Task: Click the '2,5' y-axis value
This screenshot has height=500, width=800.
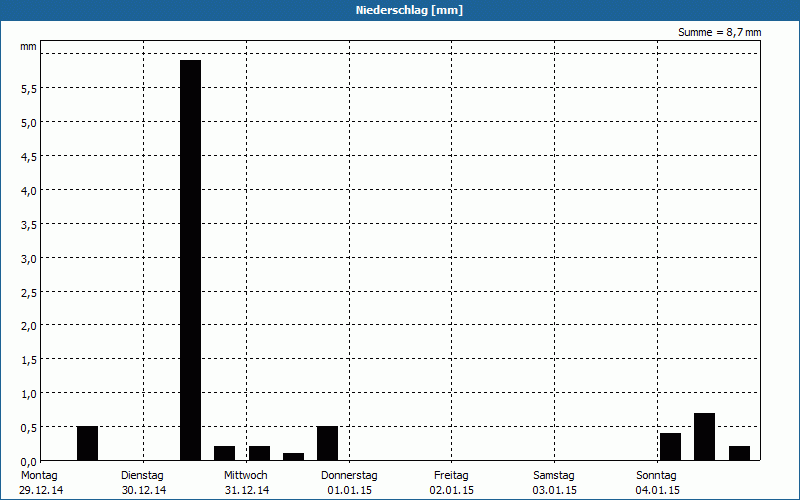Action: click(x=28, y=292)
